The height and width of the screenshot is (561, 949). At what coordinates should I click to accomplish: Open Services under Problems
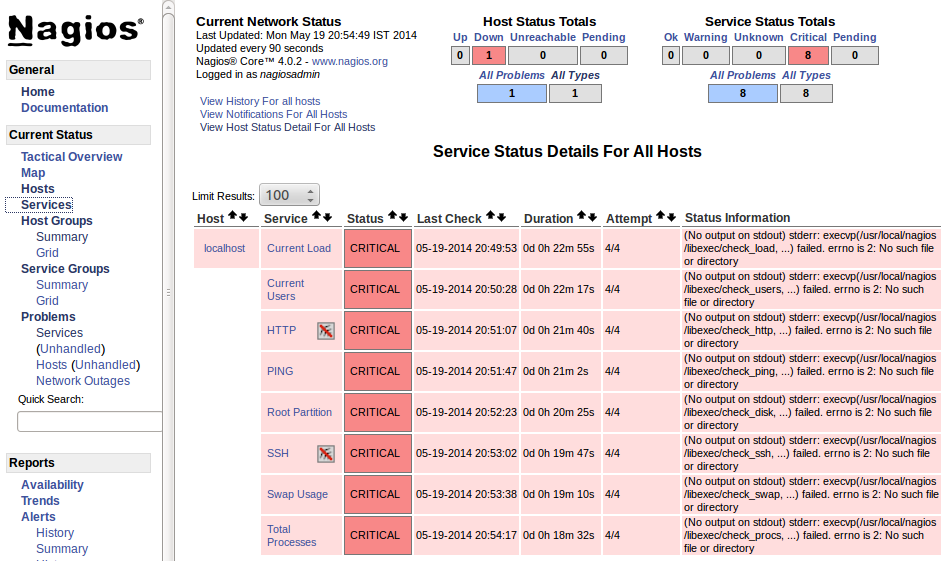(59, 333)
